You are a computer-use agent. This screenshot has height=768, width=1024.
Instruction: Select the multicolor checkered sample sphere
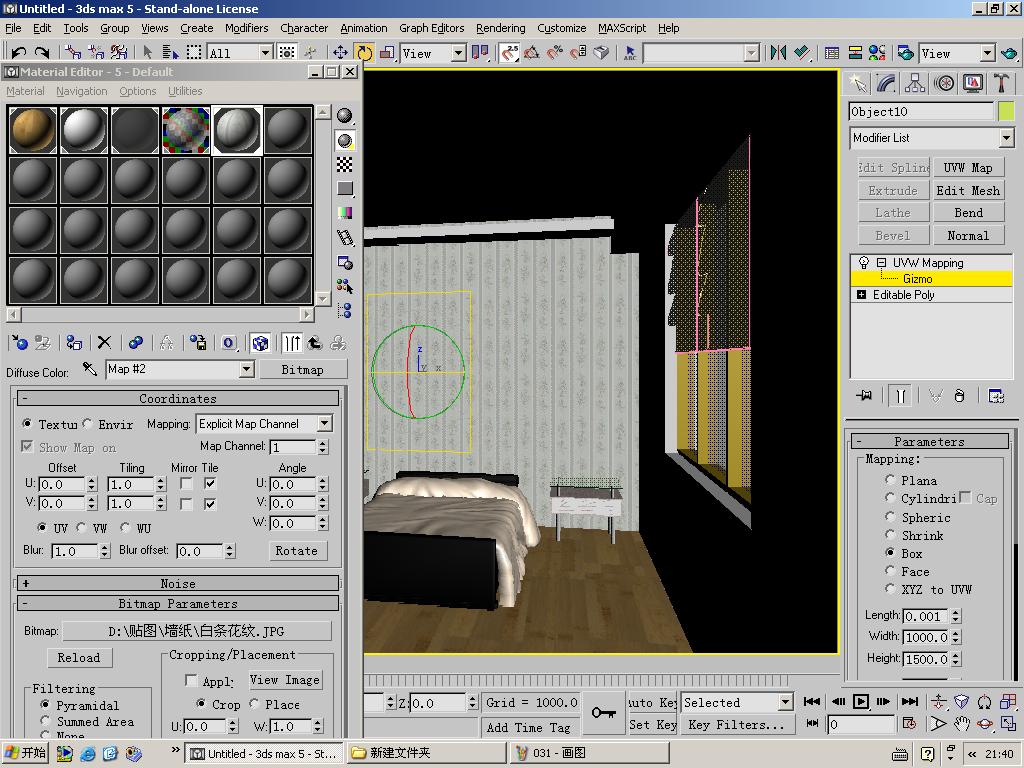(x=186, y=130)
